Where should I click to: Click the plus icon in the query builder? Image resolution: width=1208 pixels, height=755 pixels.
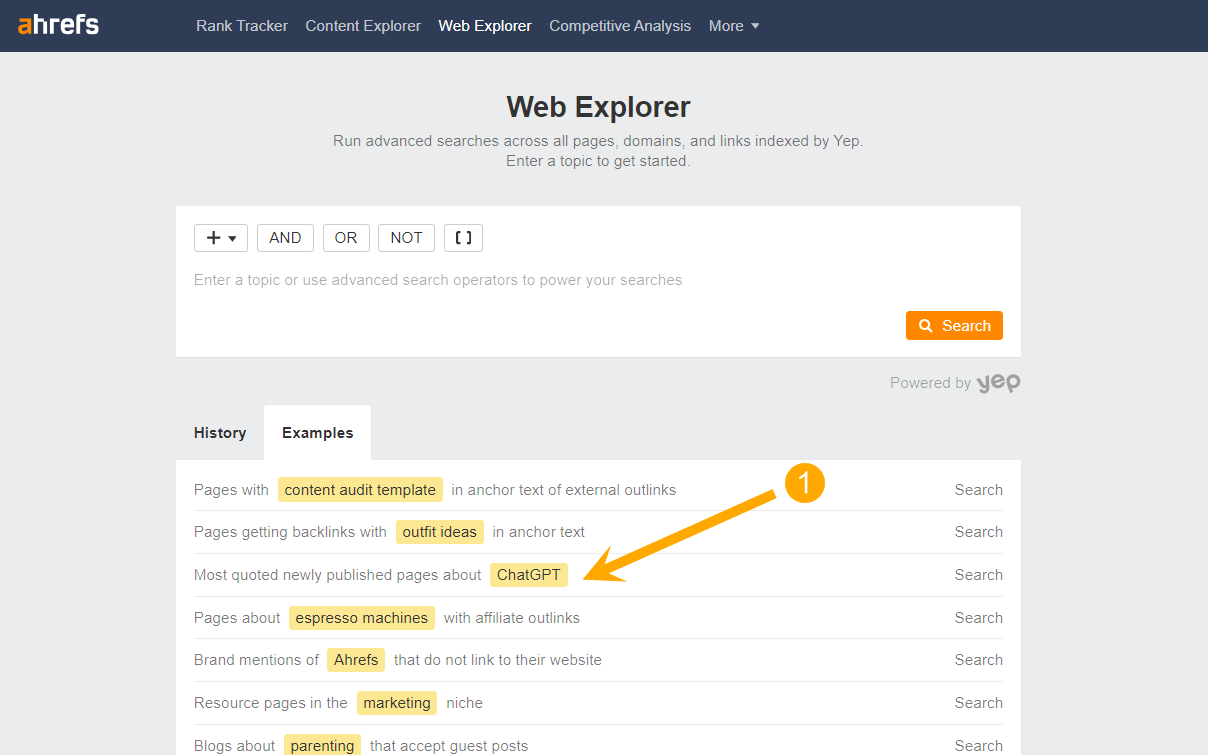[213, 238]
